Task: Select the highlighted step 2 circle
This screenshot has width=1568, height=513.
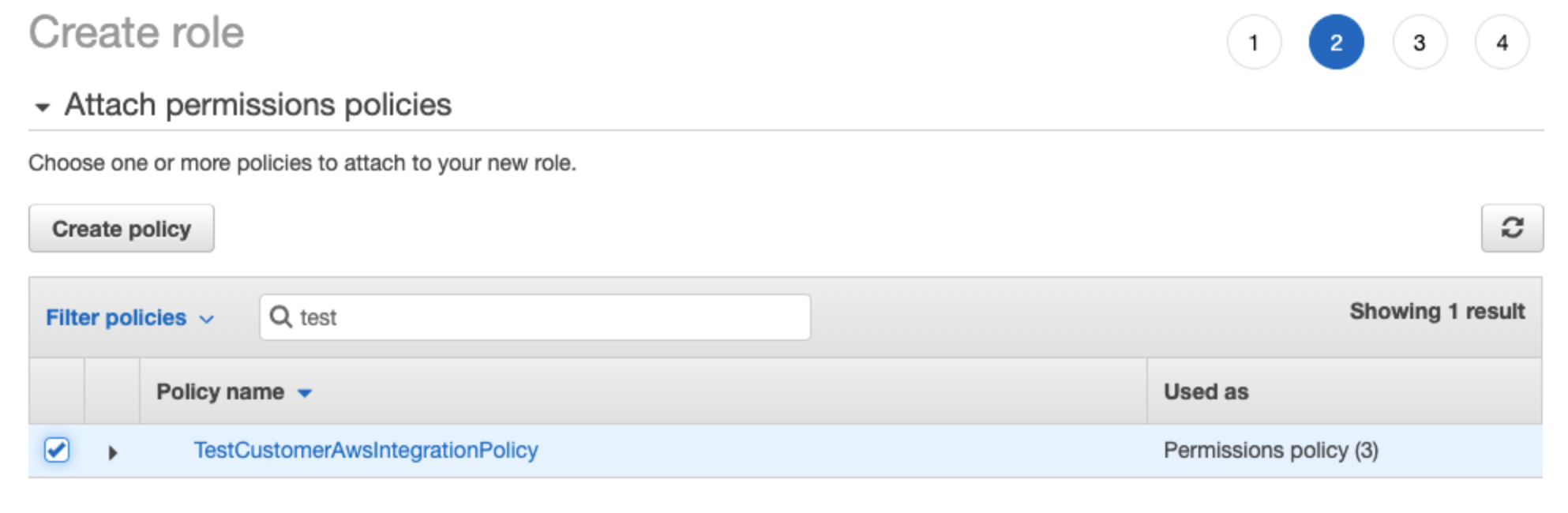Action: pos(1336,42)
